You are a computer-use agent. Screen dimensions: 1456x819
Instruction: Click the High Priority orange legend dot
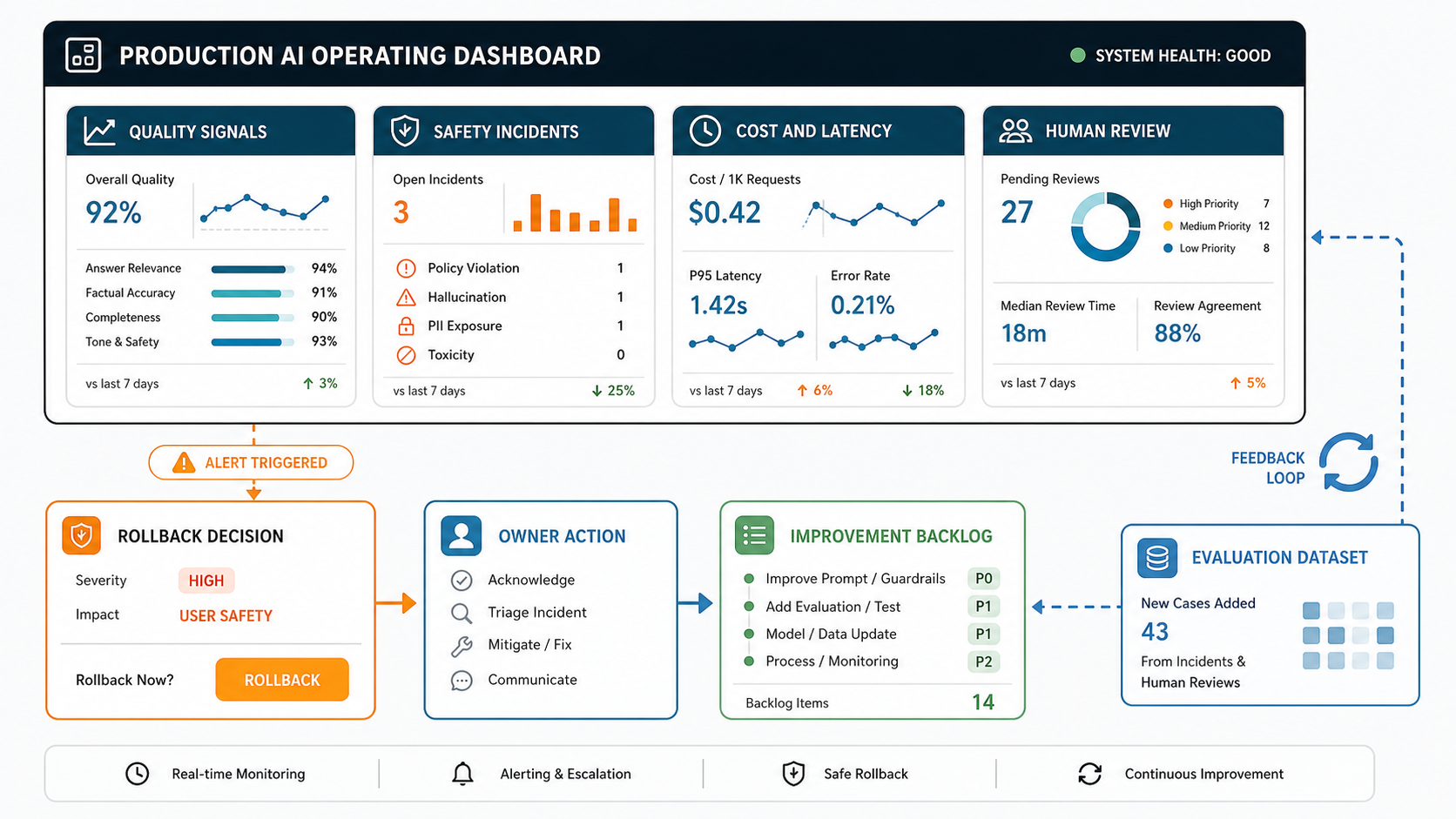(x=1168, y=204)
